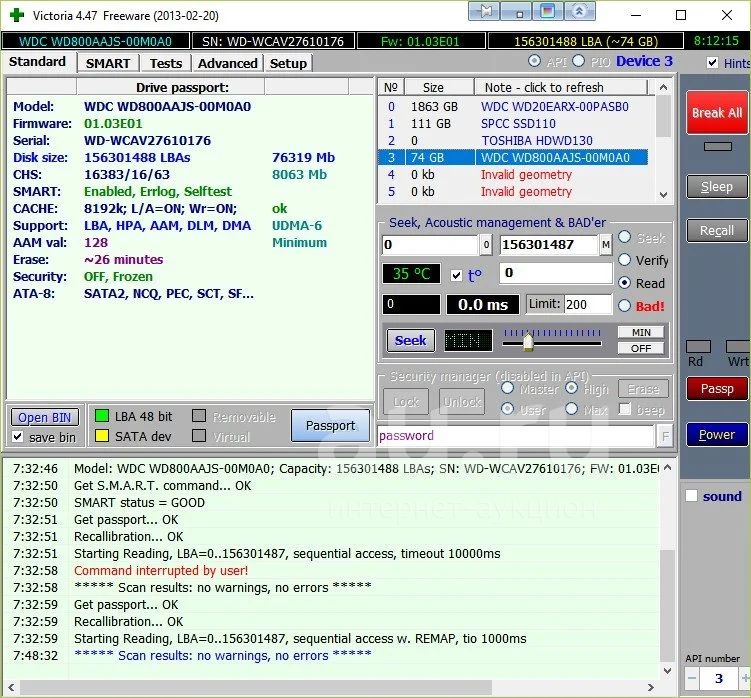Toggle the Hints checkbox

point(712,63)
